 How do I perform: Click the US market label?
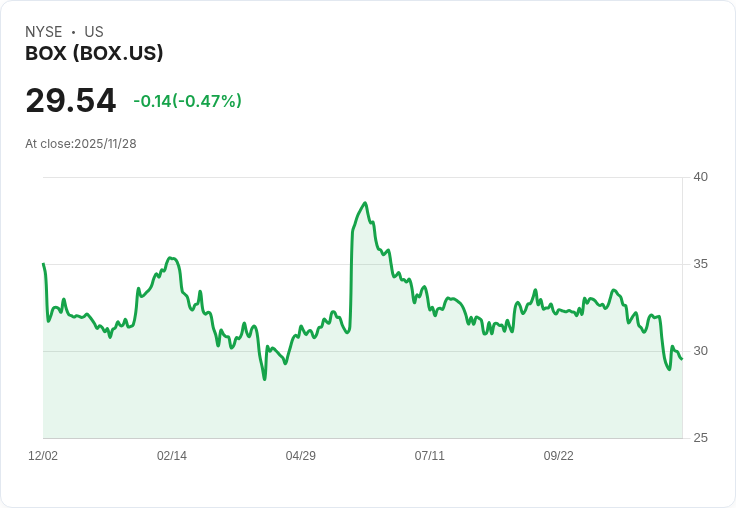pyautogui.click(x=94, y=32)
